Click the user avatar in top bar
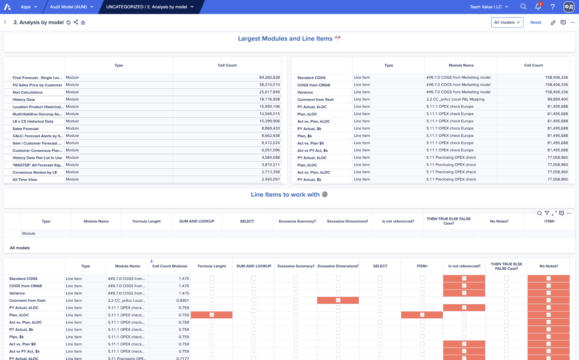Screen dimensions: 579x360 pyautogui.click(x=569, y=7)
